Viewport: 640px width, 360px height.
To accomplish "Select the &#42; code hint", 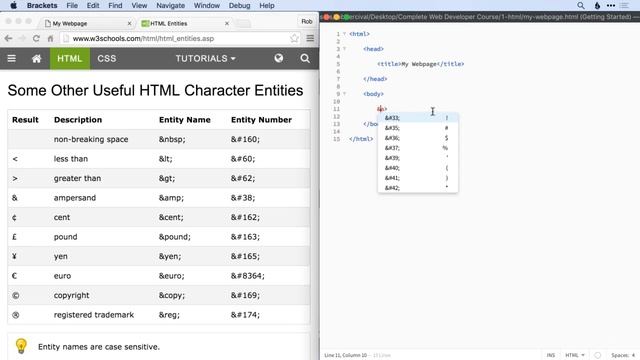I will [418, 188].
